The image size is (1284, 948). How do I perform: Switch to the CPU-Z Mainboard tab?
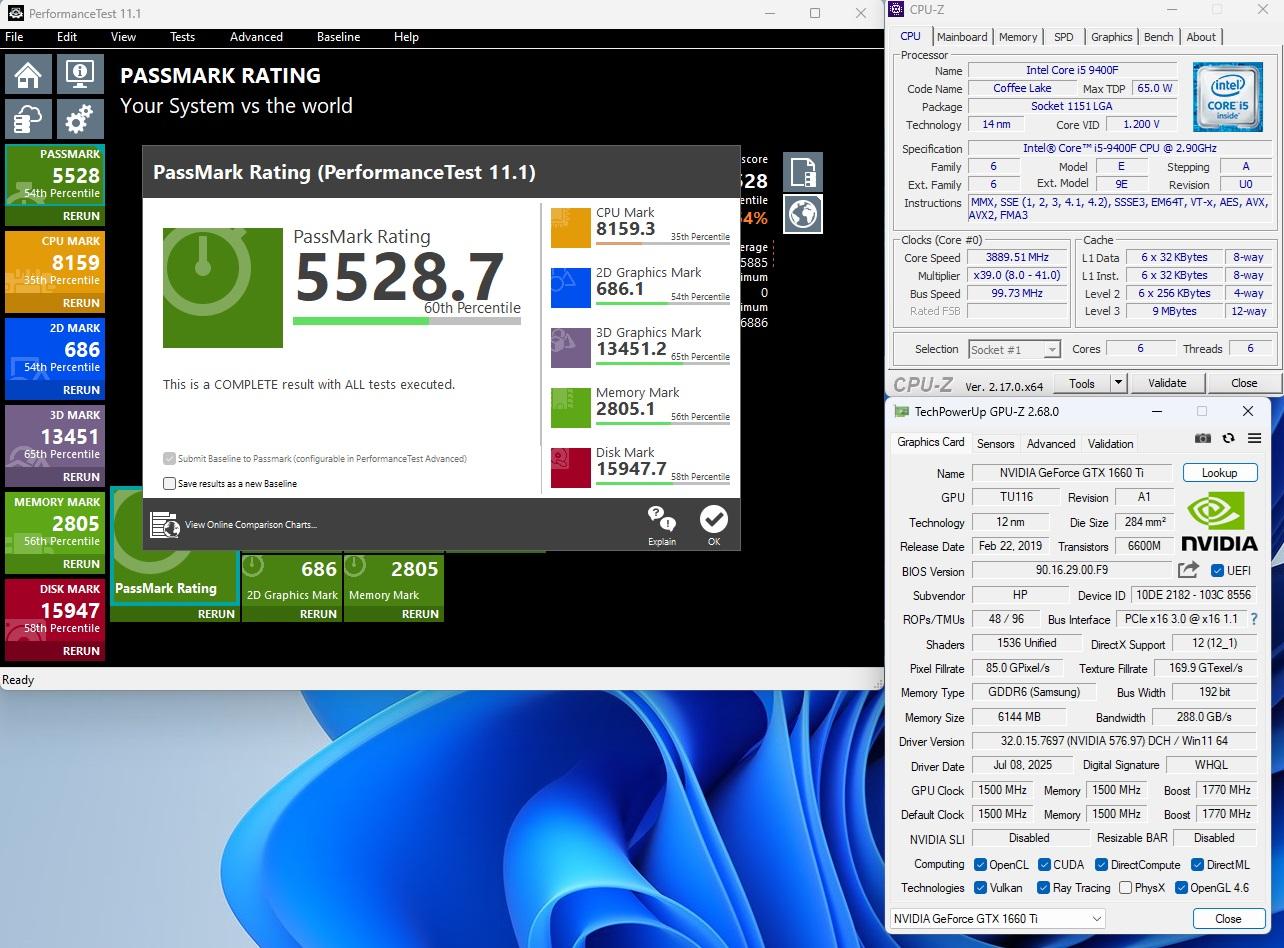click(x=962, y=37)
